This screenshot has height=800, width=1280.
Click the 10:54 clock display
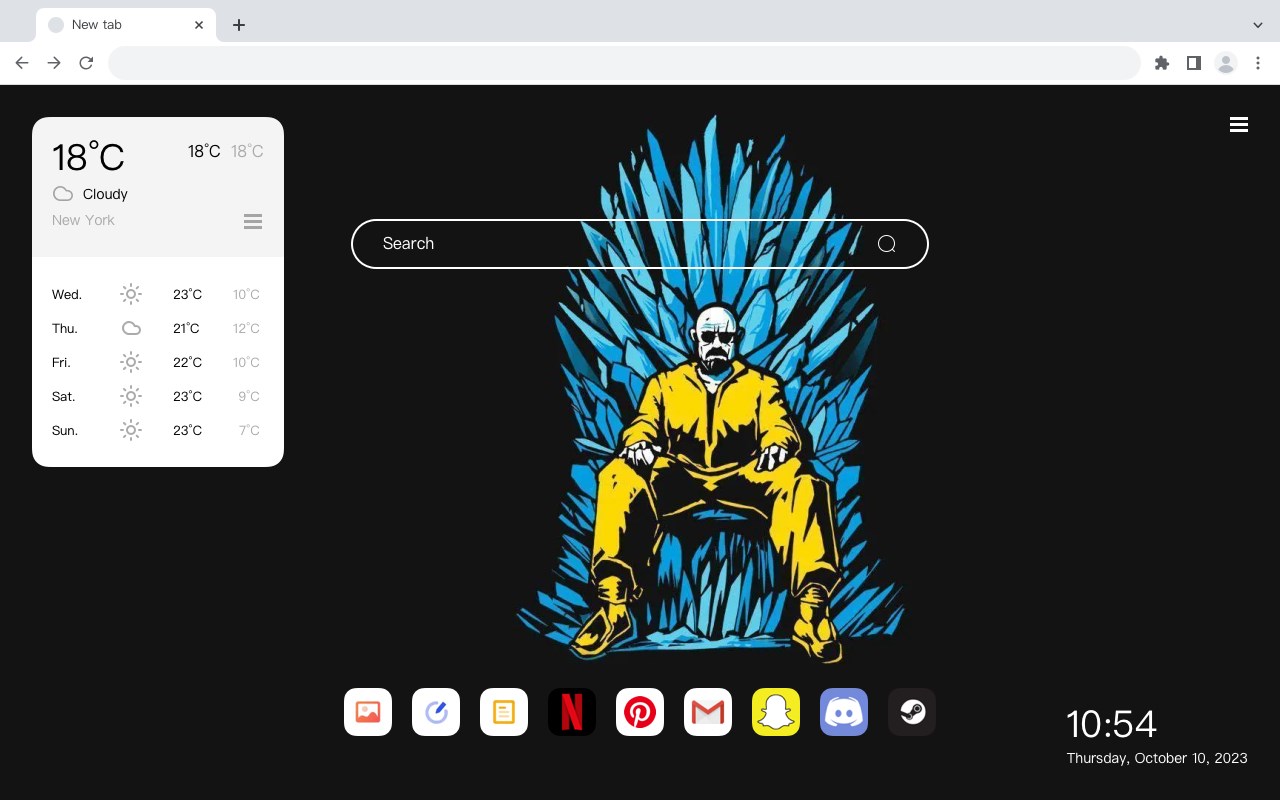point(1111,724)
